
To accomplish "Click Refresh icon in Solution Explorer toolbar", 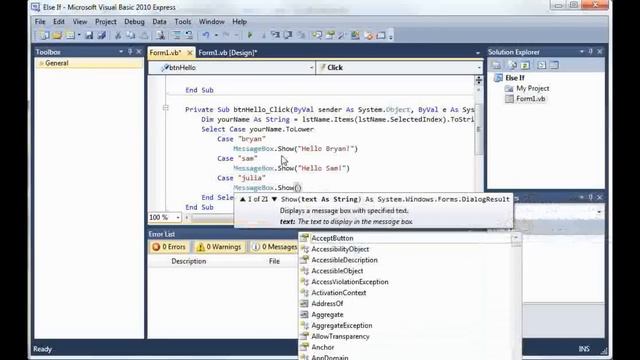I will tap(525, 65).
